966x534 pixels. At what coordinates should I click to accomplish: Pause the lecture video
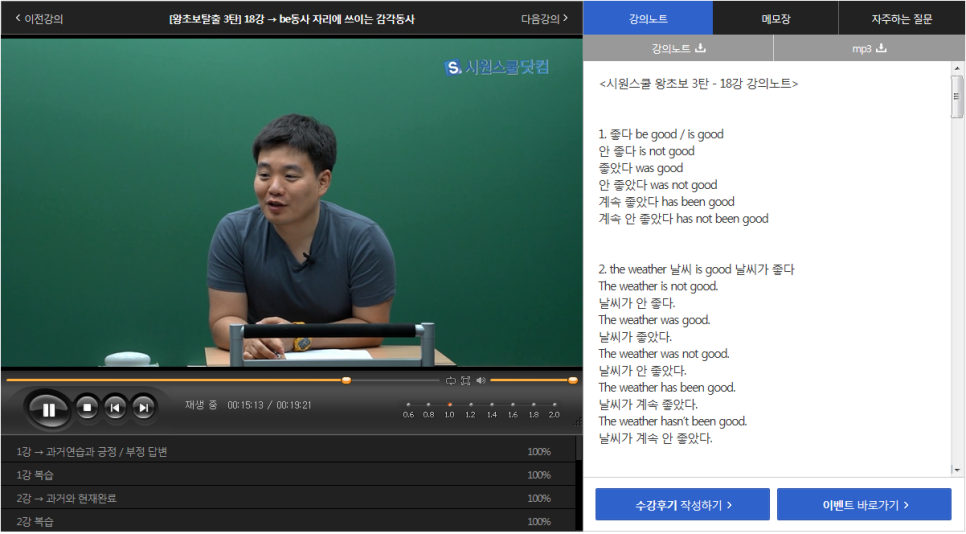pos(49,410)
